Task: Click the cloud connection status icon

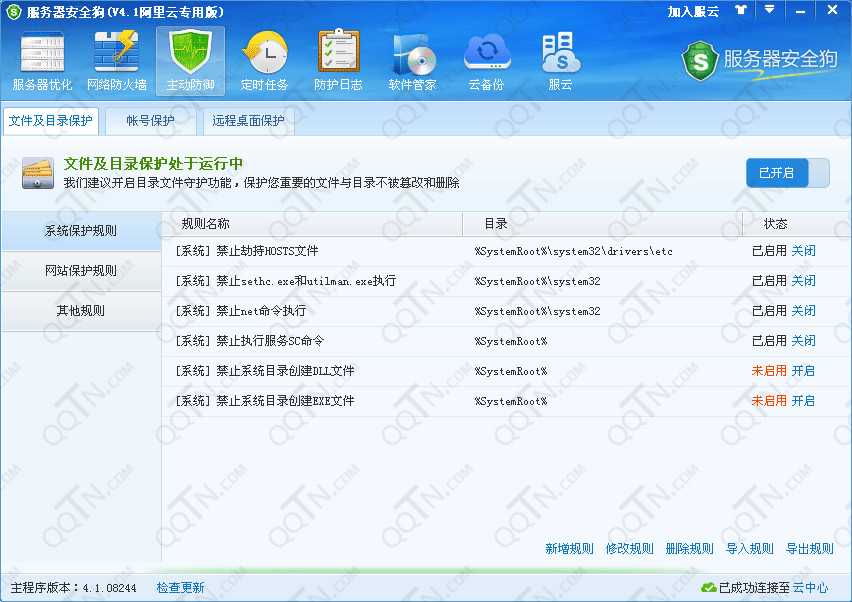Action: (x=709, y=587)
